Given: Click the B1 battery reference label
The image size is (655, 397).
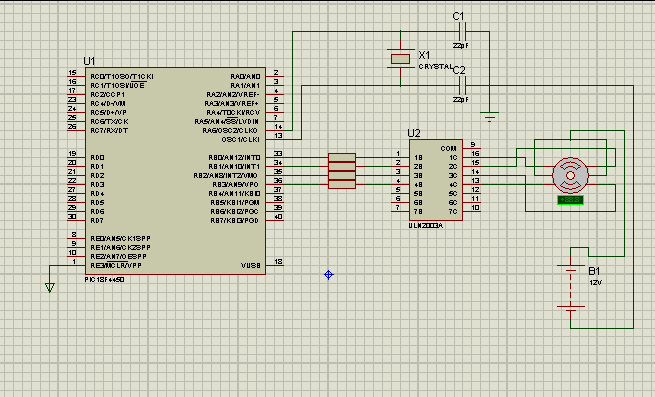Looking at the screenshot, I should pos(594,271).
